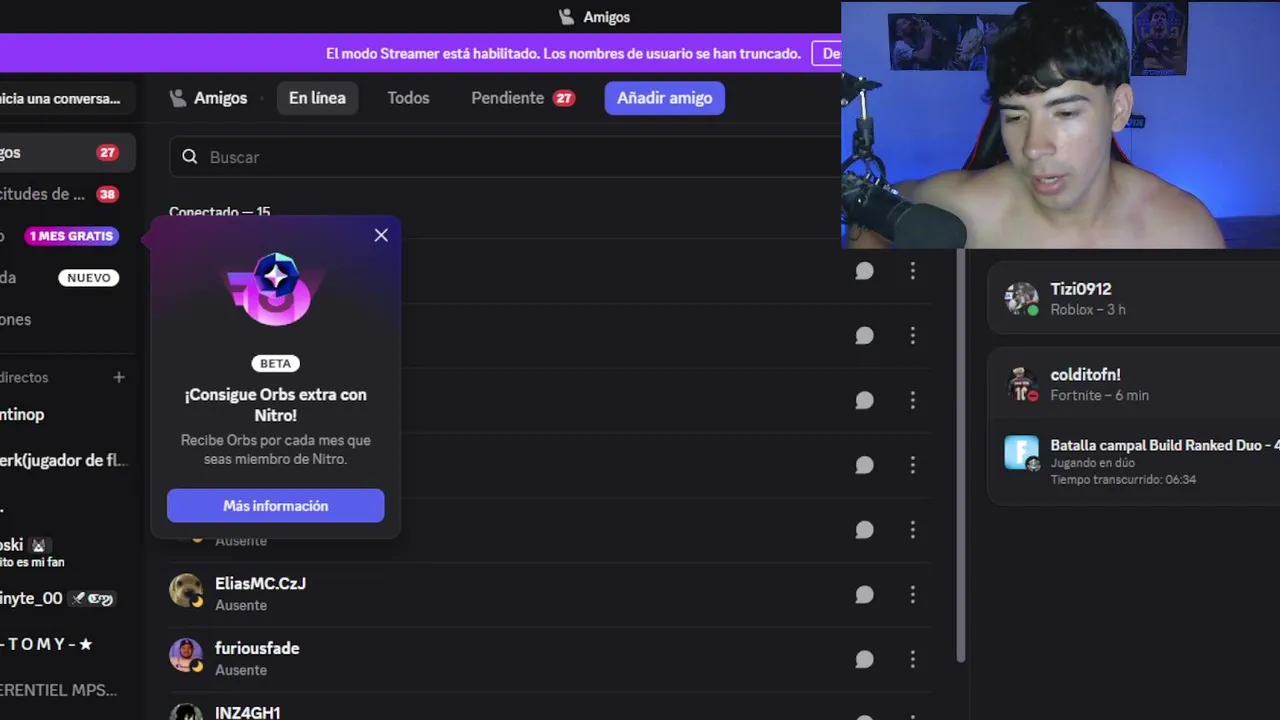Click furiousfade's avatar

(x=186, y=656)
